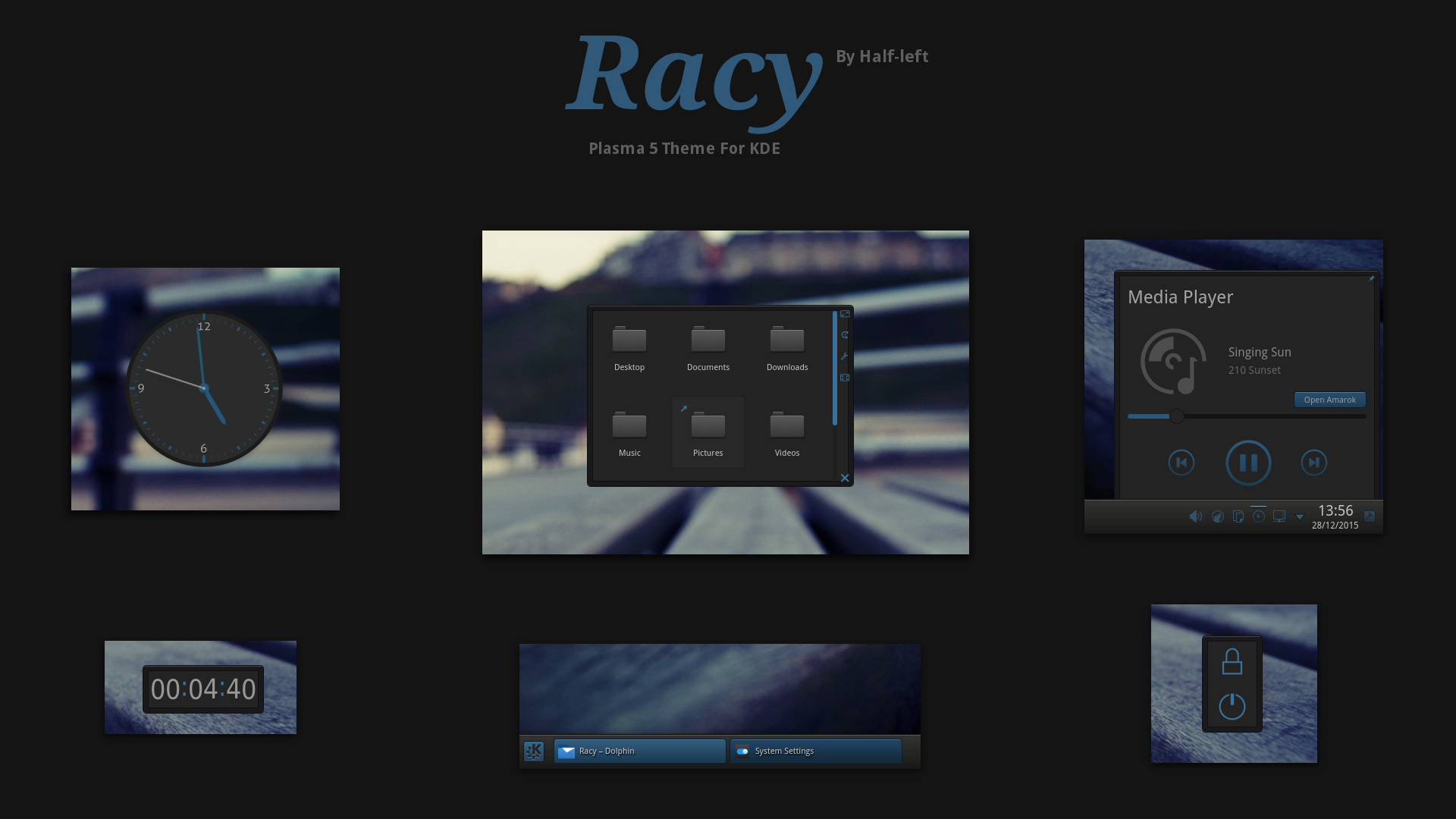Pin the Media Player popup
Screen dimensions: 1456x819
point(1371,279)
